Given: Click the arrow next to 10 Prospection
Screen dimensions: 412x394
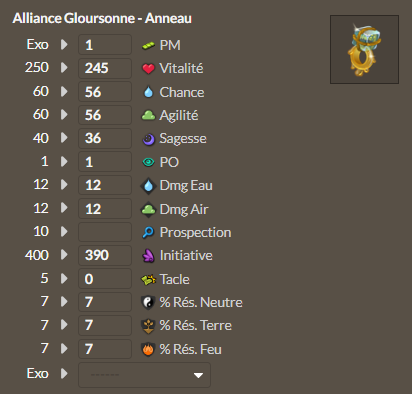Looking at the screenshot, I should 64,232.
